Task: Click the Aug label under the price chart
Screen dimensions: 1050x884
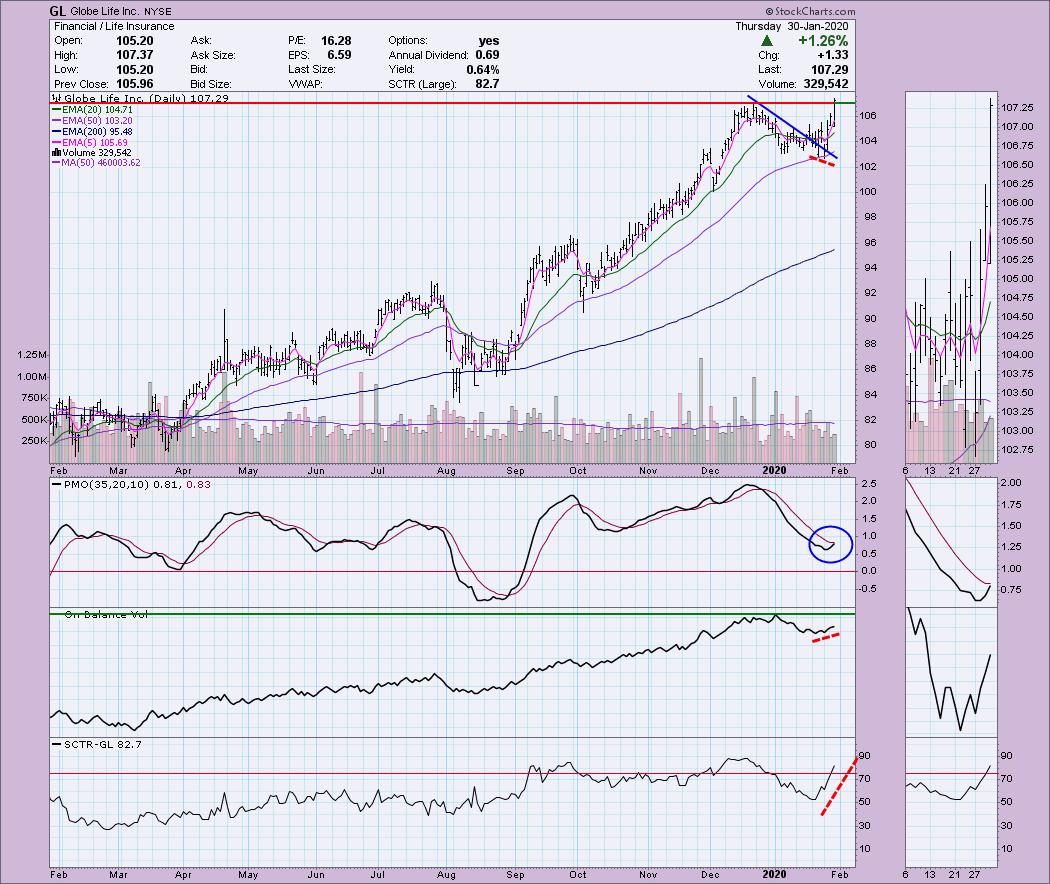Action: 446,471
